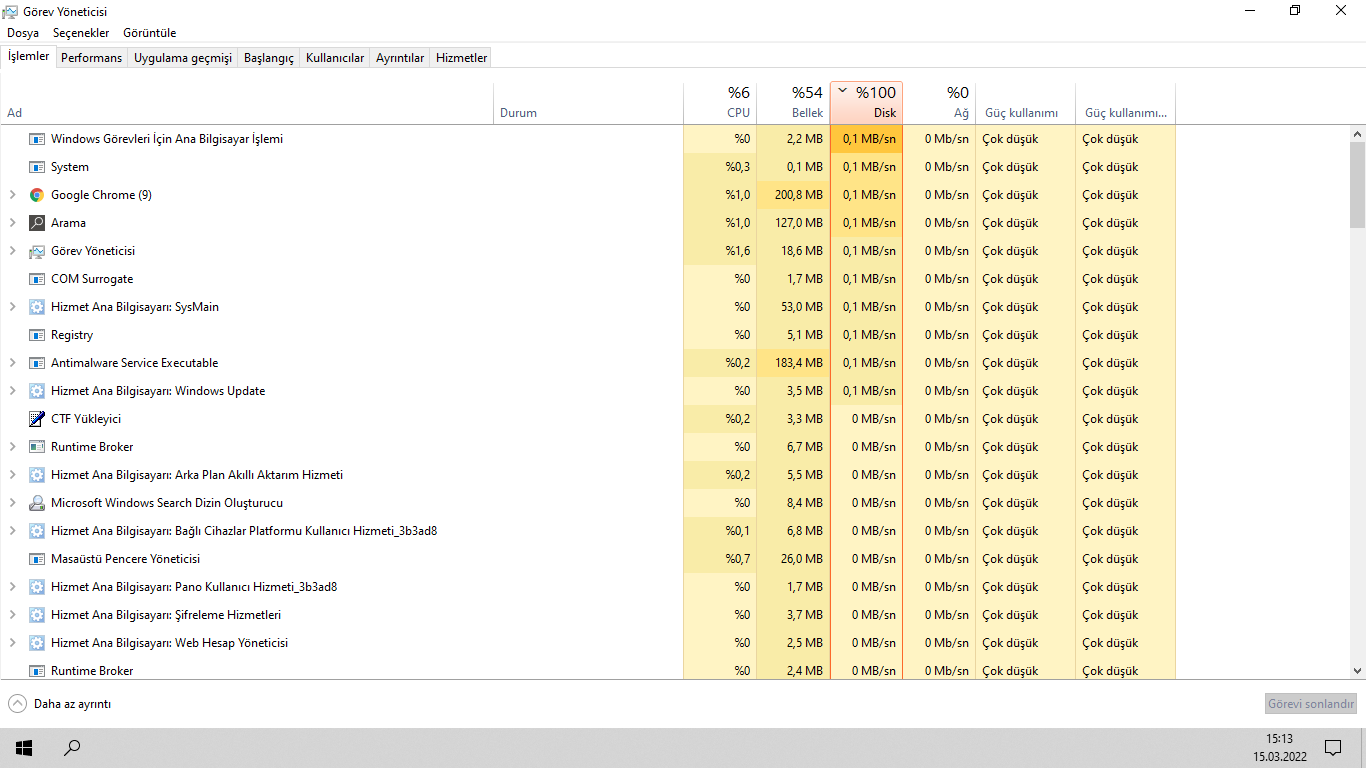The image size is (1366, 768).
Task: Click the Antimalware Service Executable icon
Action: tap(37, 363)
